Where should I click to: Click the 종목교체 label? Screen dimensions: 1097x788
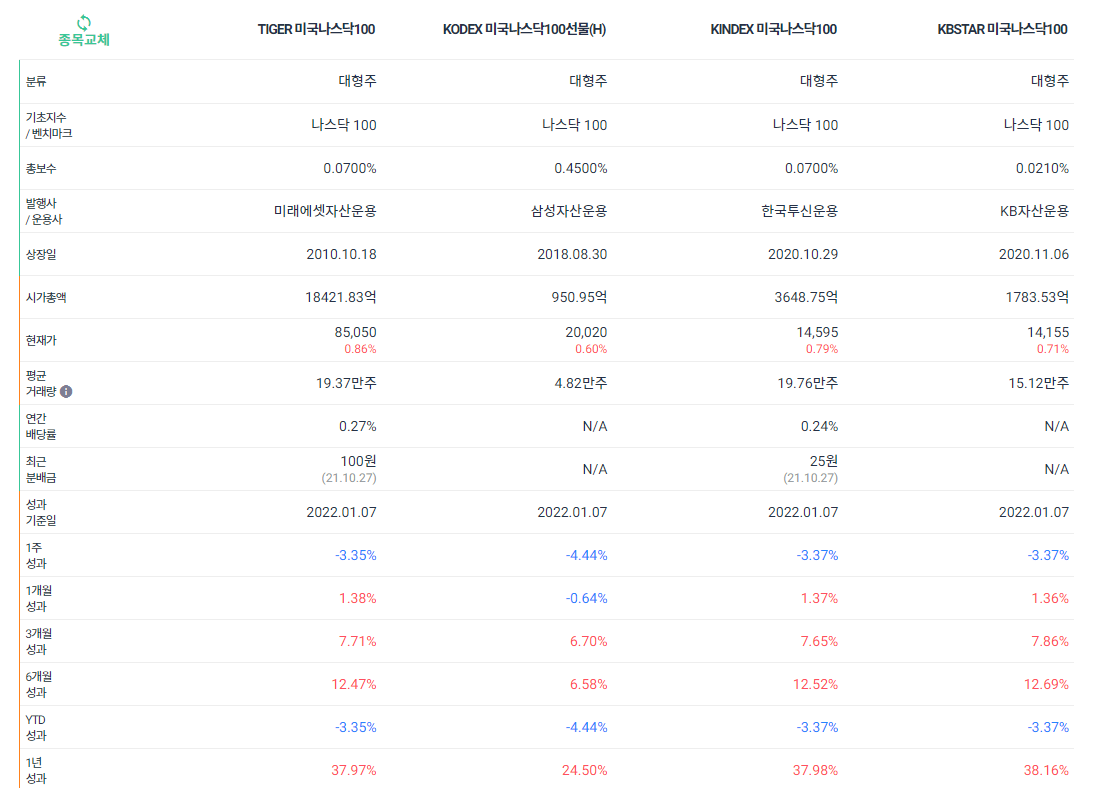(84, 40)
